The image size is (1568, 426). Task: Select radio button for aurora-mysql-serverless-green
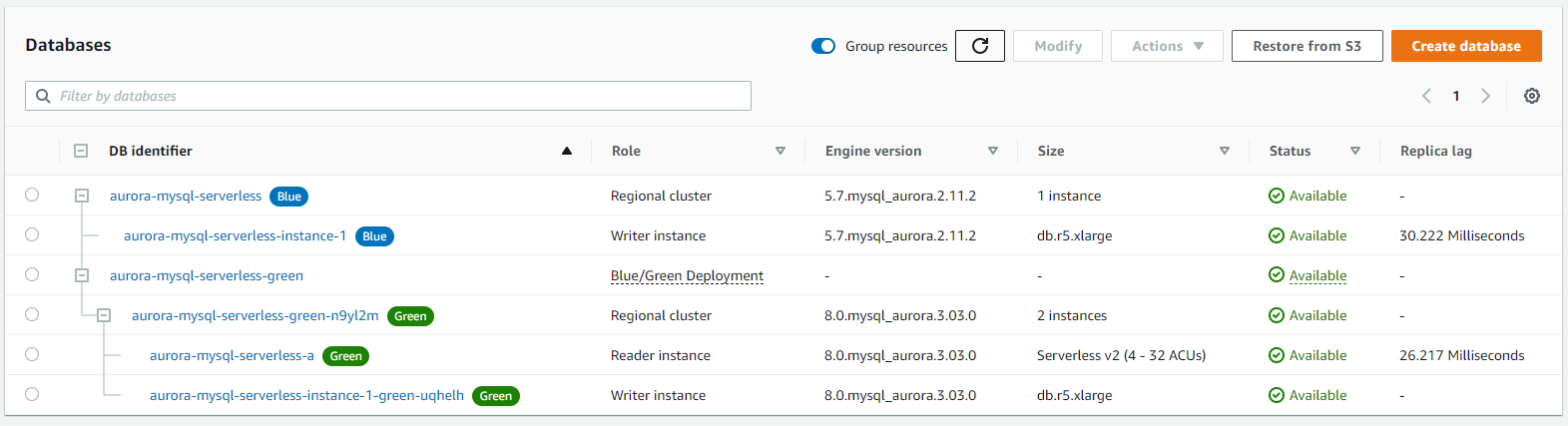(32, 274)
